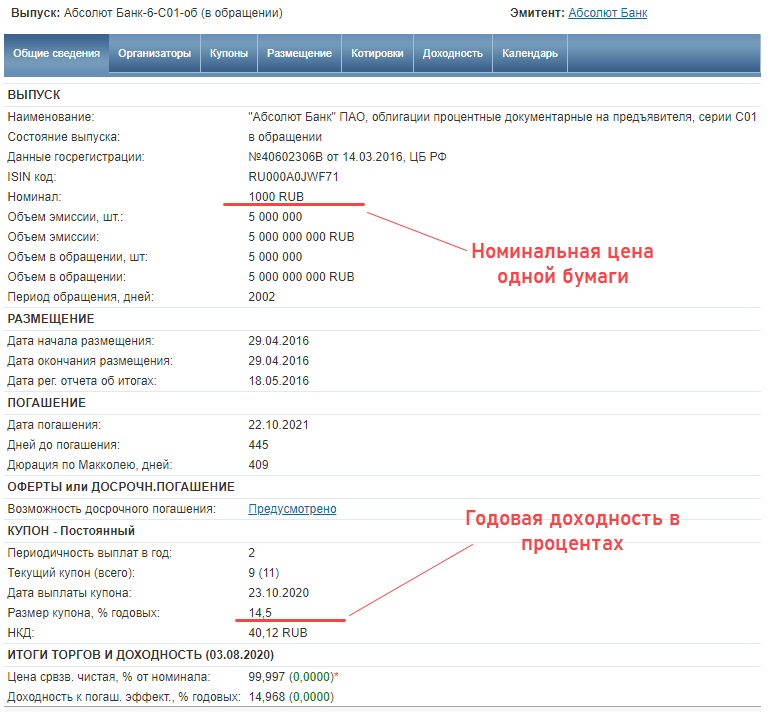Show the Доходность tab
The image size is (770, 712).
tap(452, 54)
